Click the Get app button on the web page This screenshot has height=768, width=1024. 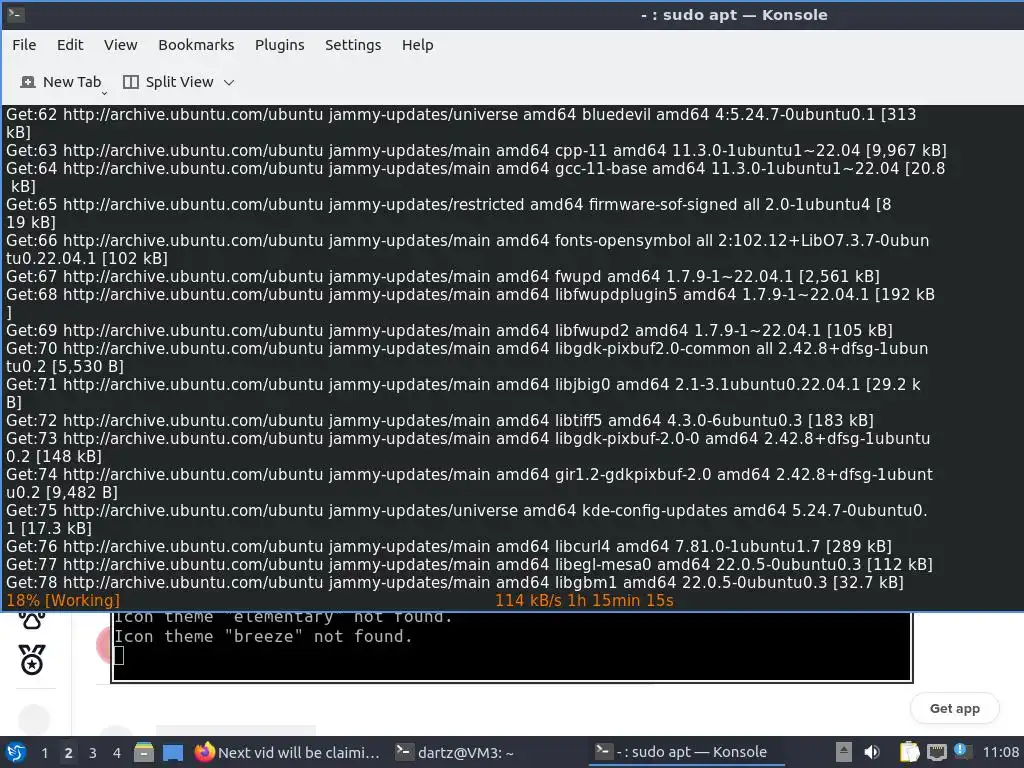coord(955,709)
